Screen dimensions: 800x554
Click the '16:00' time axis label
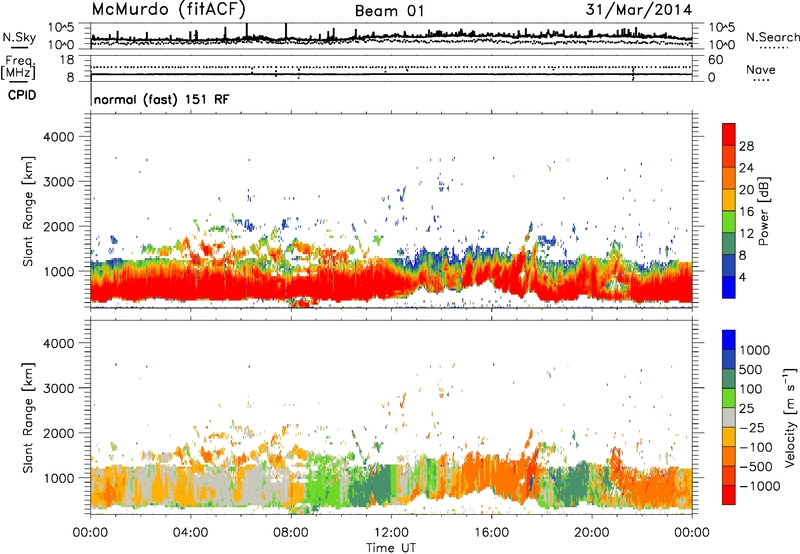click(491, 533)
